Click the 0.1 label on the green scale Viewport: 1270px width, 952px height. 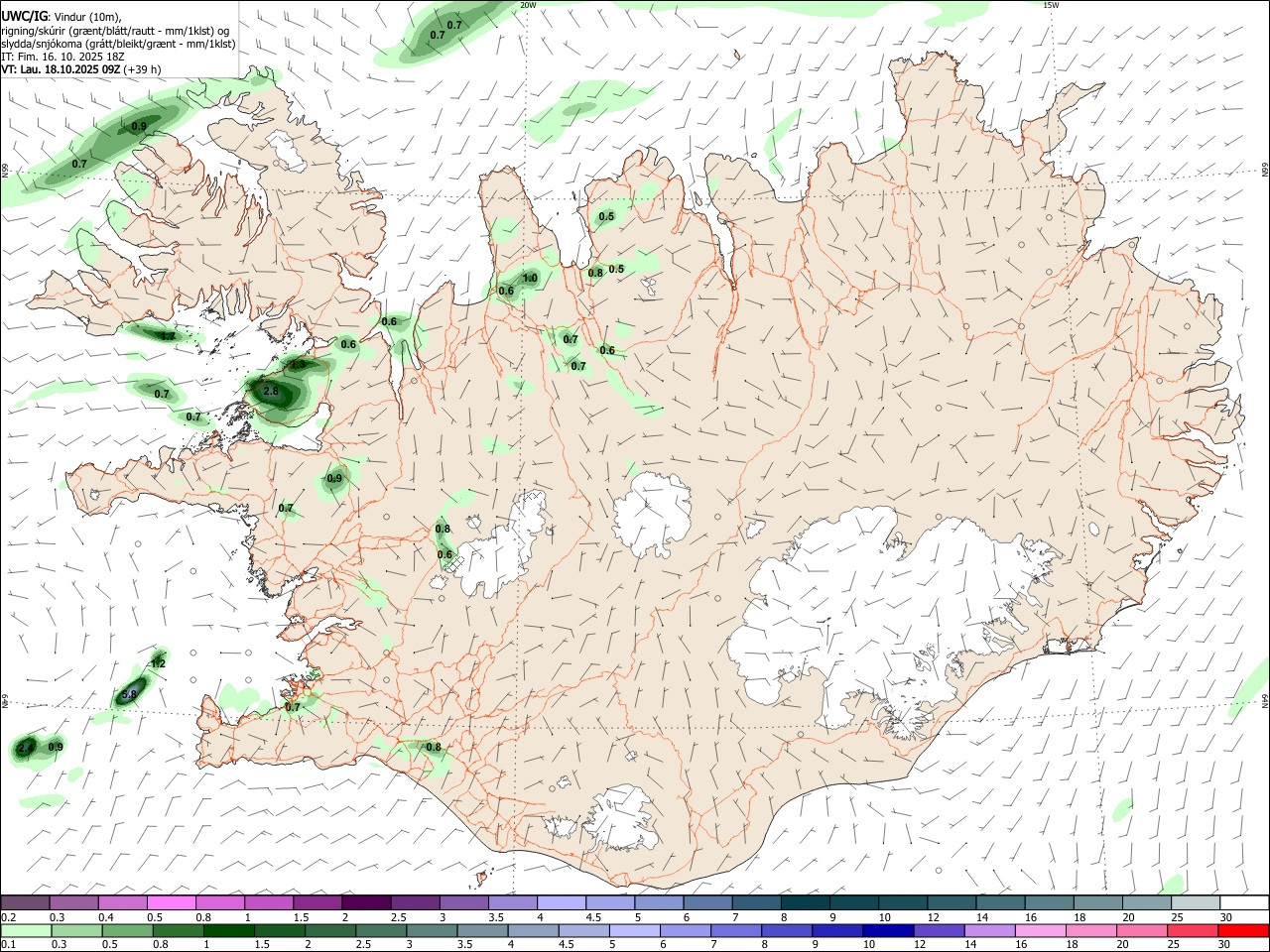pyautogui.click(x=8, y=945)
